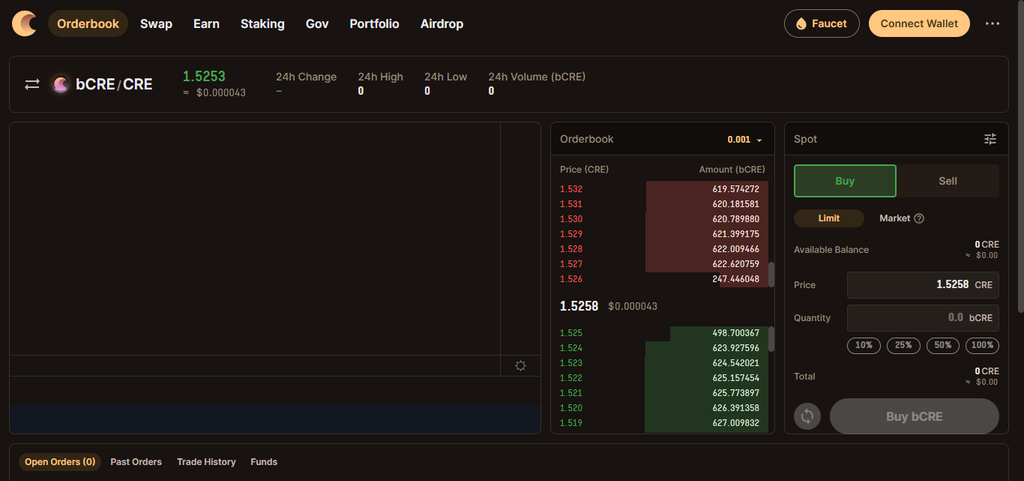Click the 24h Volume (bCRE) label
Screen dimensions: 1024x481
[537, 77]
